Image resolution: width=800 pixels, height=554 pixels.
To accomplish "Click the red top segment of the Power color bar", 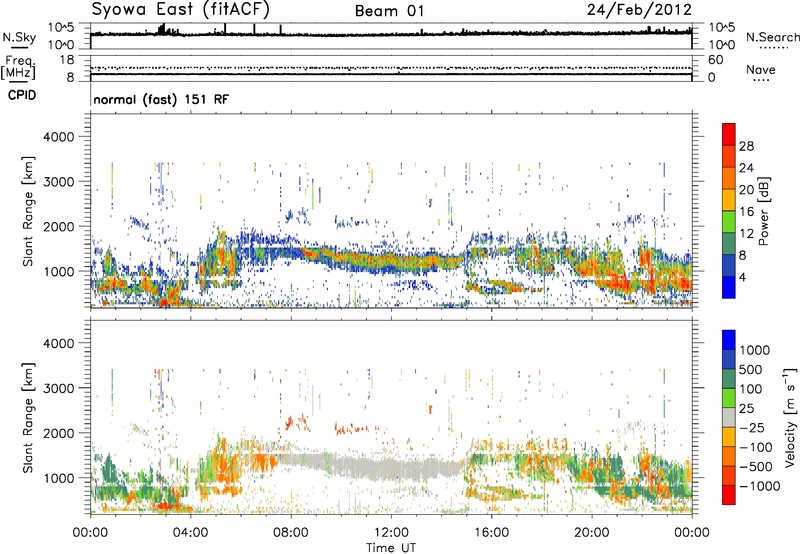I will [x=729, y=135].
